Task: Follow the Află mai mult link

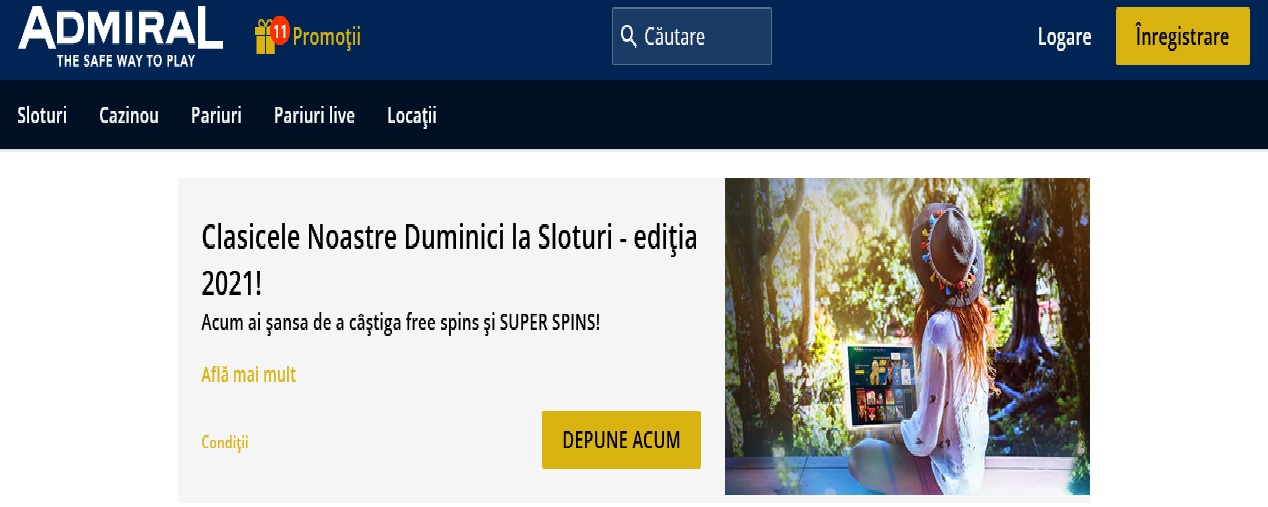Action: [x=249, y=375]
